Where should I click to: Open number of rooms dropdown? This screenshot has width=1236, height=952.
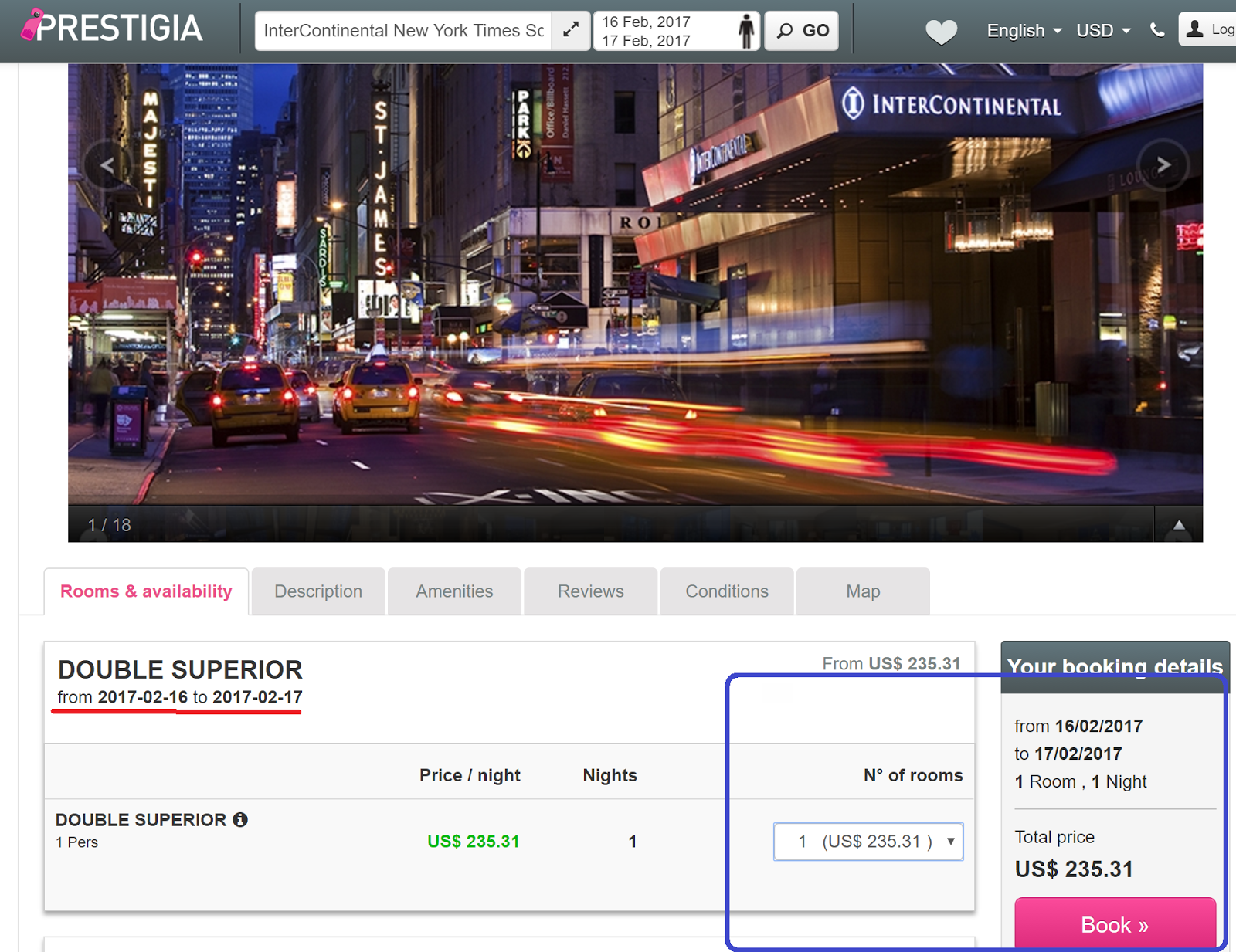tap(868, 841)
